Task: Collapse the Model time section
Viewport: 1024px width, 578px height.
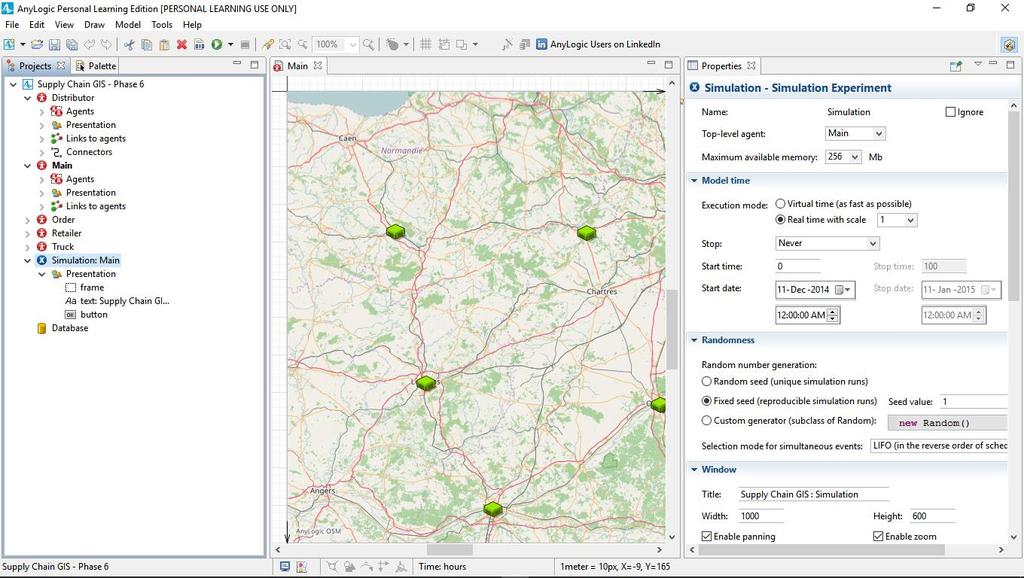Action: tap(694, 181)
